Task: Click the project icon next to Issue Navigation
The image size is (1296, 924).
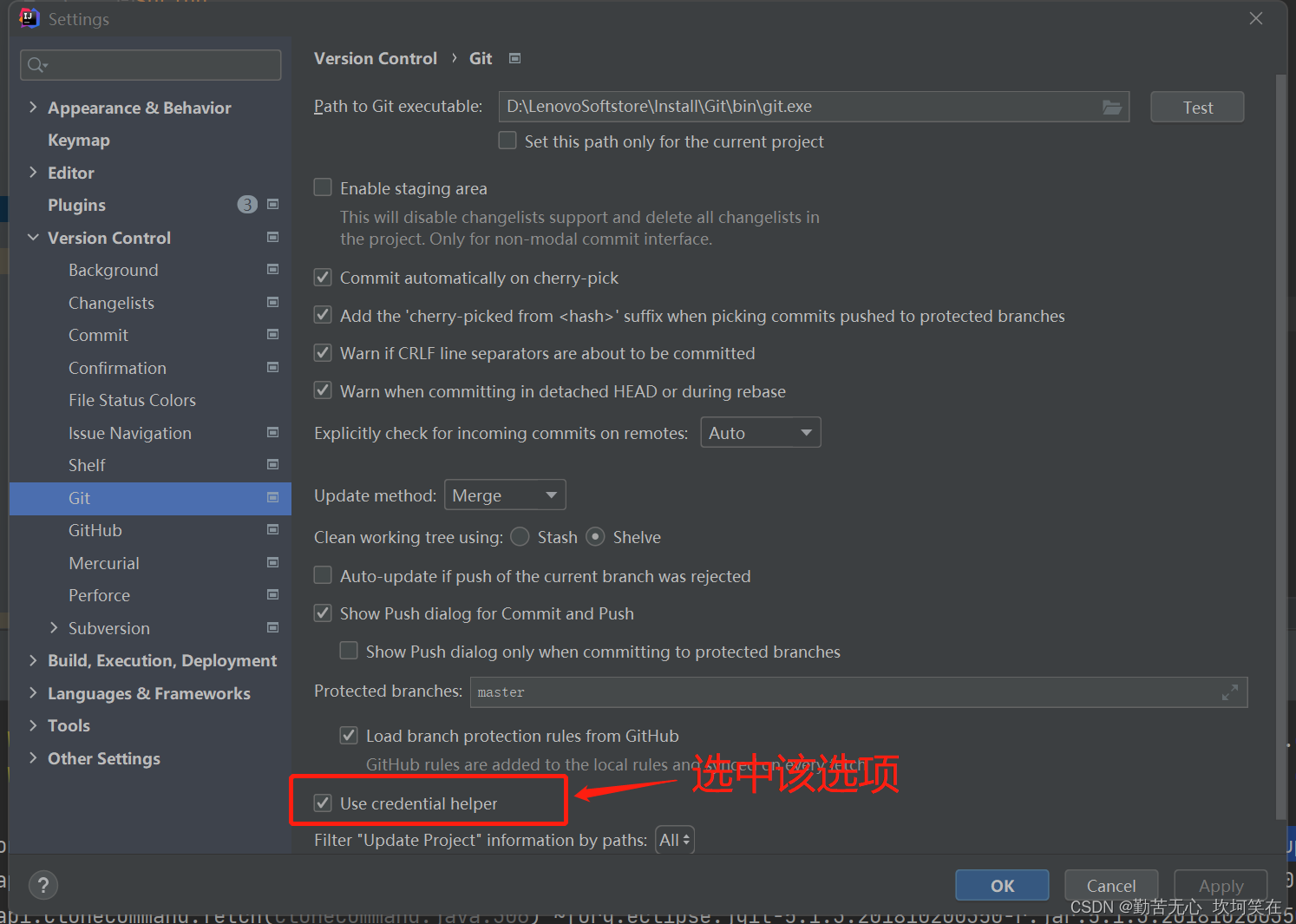Action: click(272, 432)
